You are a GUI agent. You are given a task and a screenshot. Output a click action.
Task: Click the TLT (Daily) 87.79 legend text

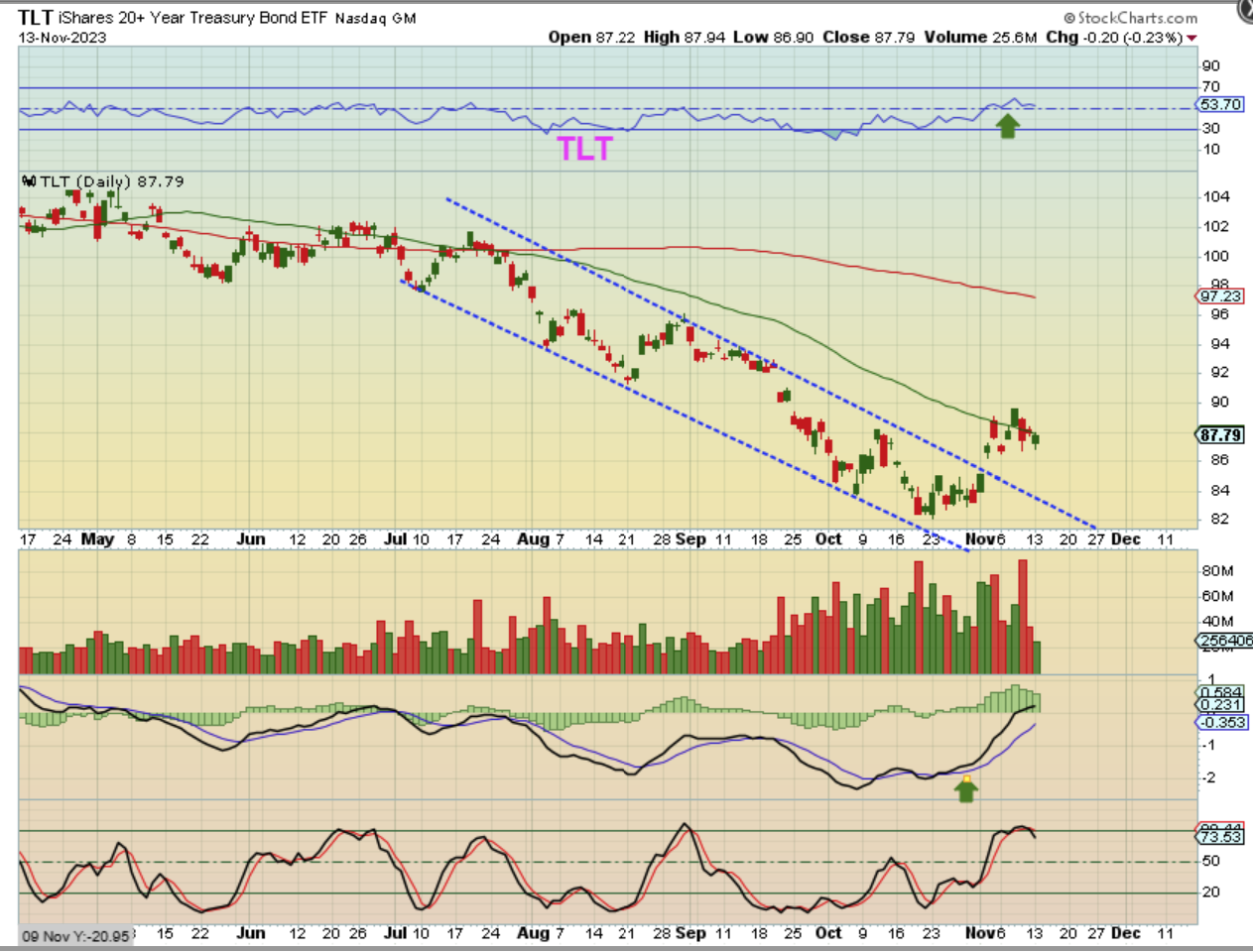pos(112,181)
